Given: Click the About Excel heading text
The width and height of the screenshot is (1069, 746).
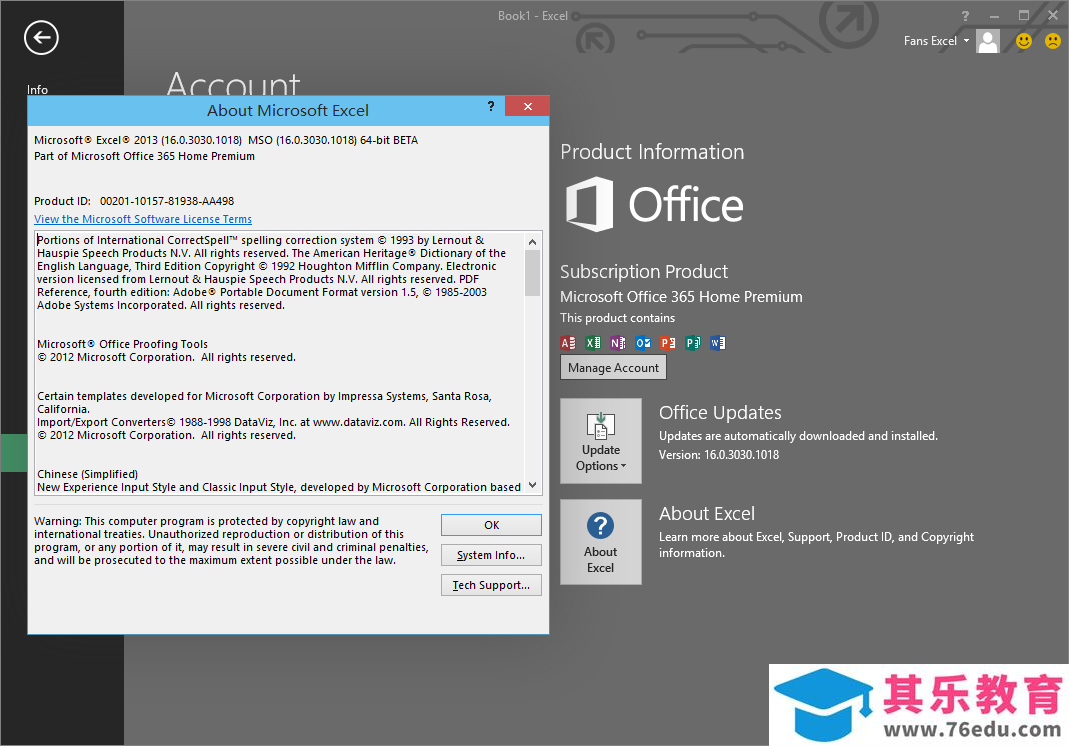Looking at the screenshot, I should coord(707,513).
